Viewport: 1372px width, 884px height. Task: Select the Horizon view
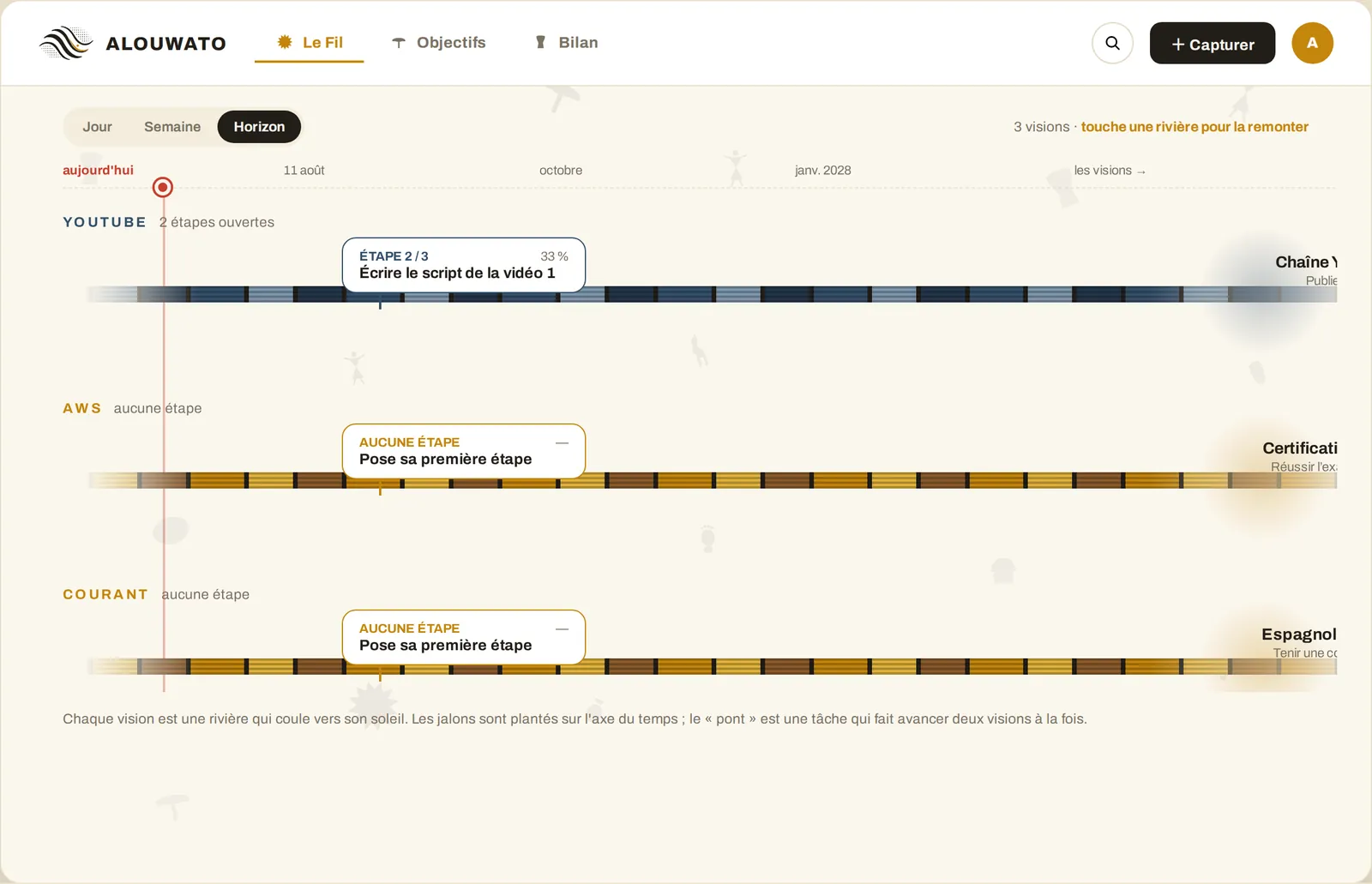[259, 127]
